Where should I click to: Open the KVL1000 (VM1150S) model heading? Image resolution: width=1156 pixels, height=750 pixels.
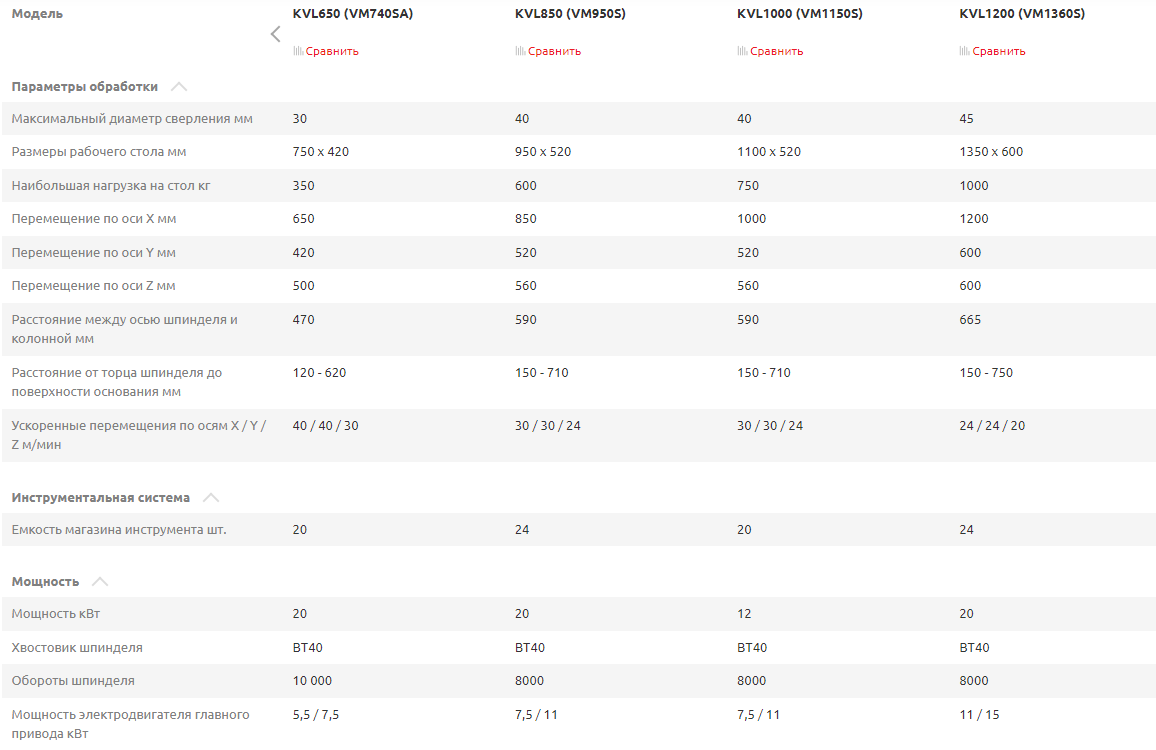[799, 14]
